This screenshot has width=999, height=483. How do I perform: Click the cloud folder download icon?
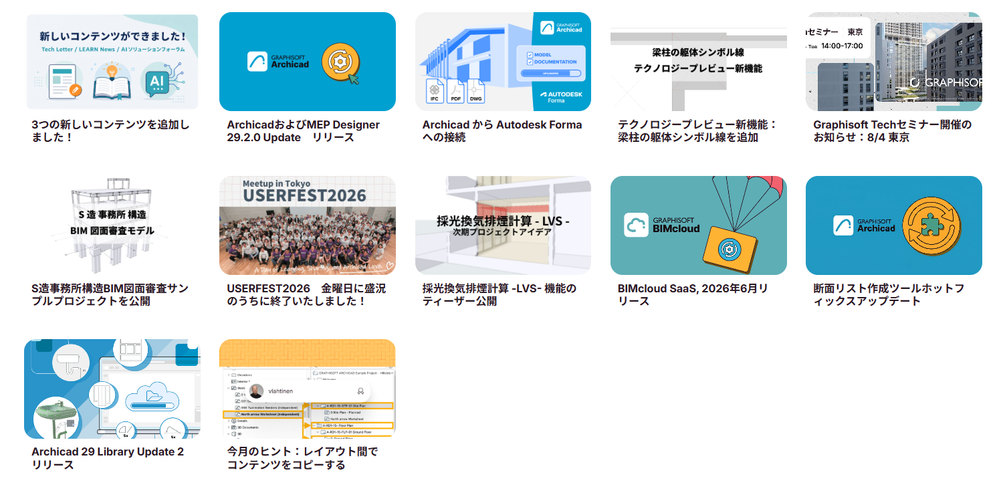tap(154, 396)
